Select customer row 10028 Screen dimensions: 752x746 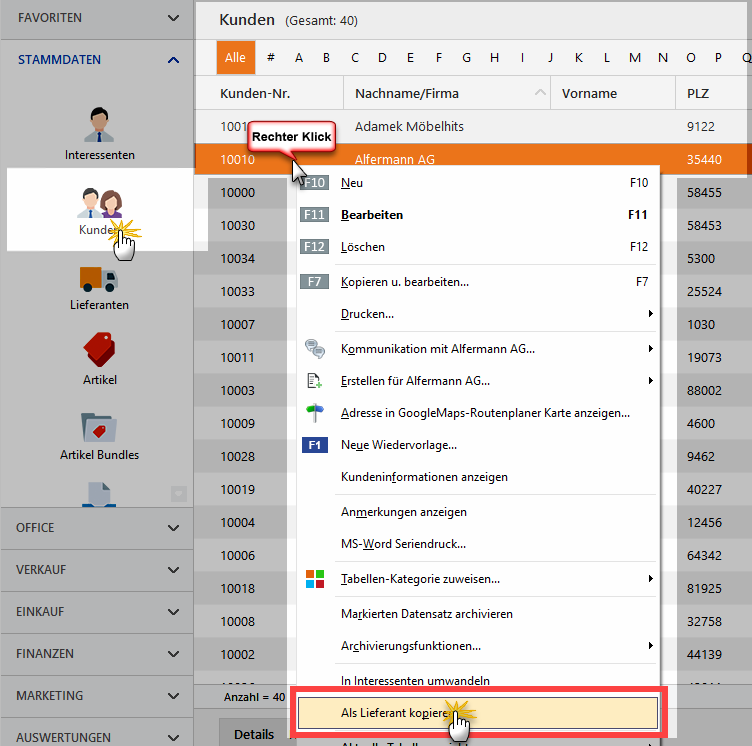(238, 457)
